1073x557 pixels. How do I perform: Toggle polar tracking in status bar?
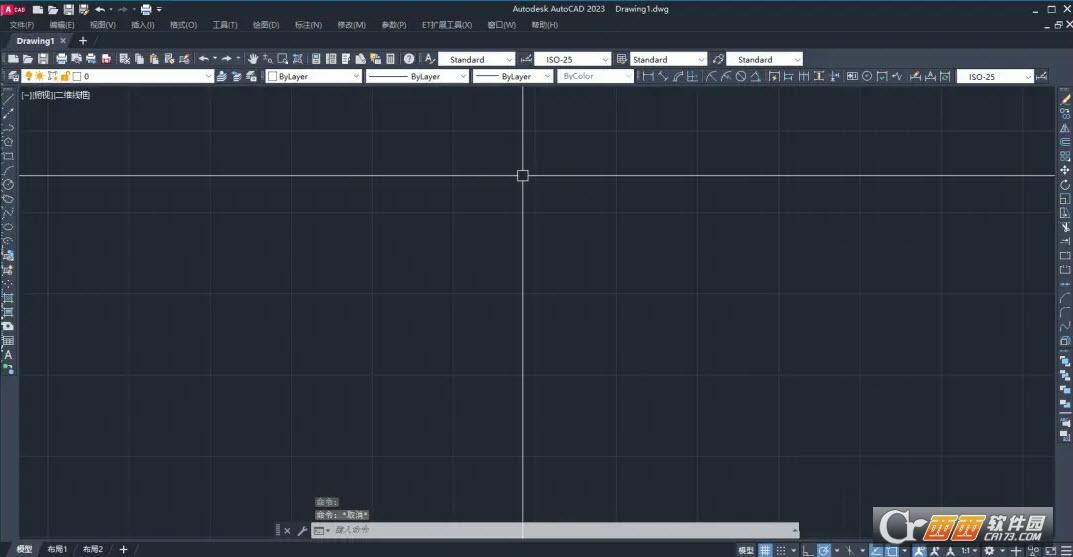(824, 550)
